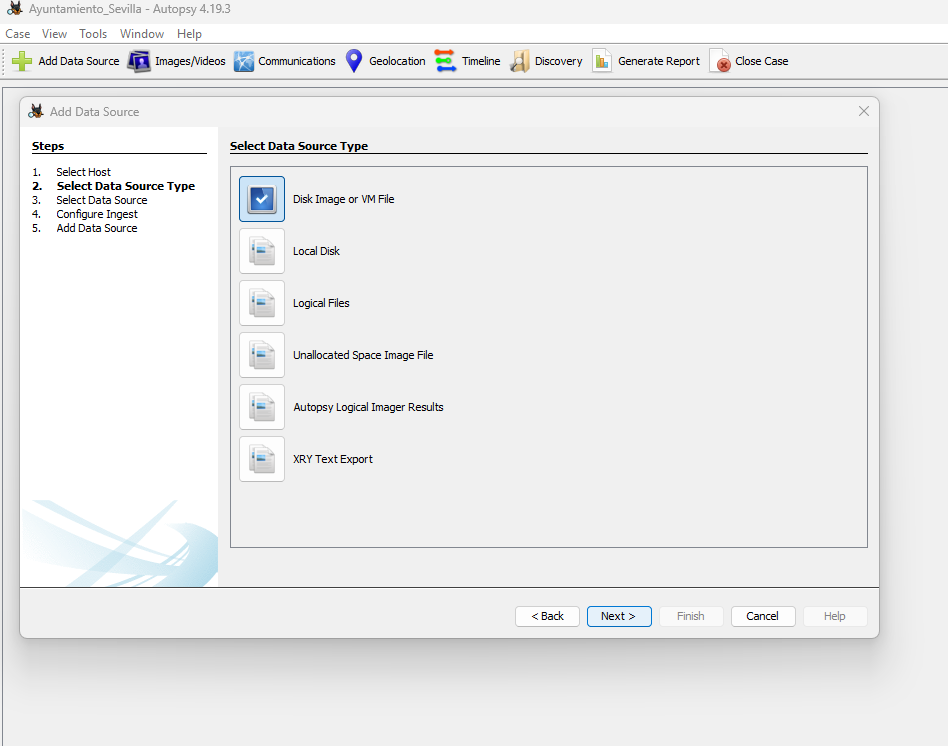Click the Autopsy dog icon in title bar
This screenshot has height=746, width=948.
pyautogui.click(x=15, y=8)
